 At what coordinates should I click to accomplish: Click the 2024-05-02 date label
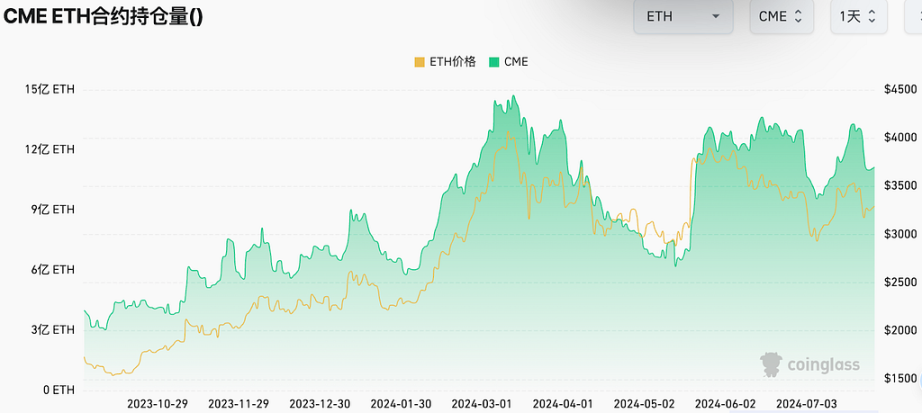(x=644, y=404)
